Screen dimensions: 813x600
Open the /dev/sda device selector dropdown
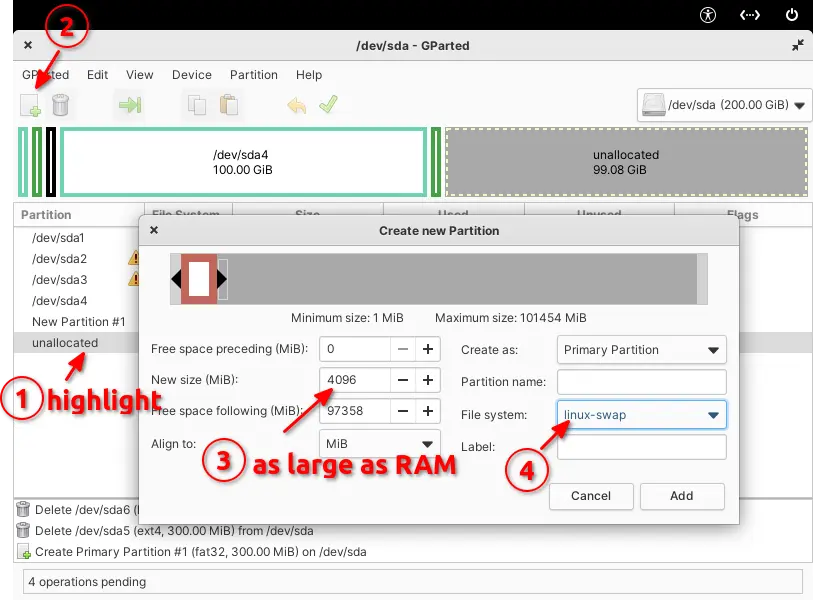(722, 105)
